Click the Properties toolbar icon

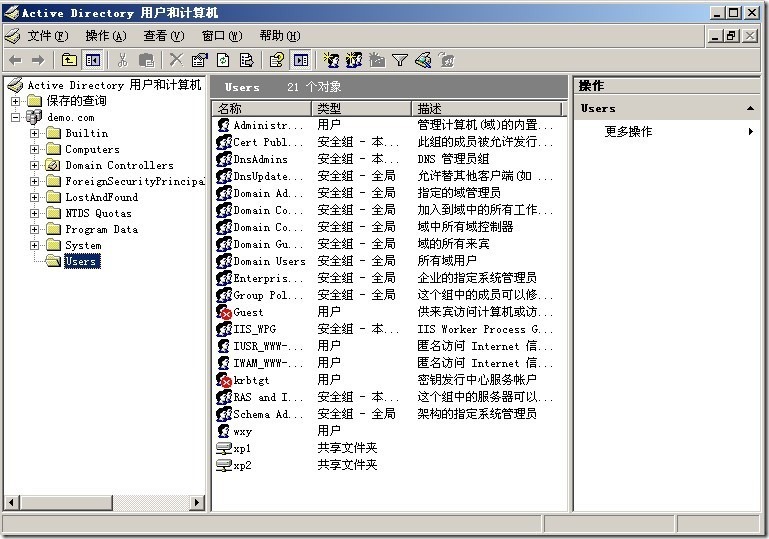199,60
